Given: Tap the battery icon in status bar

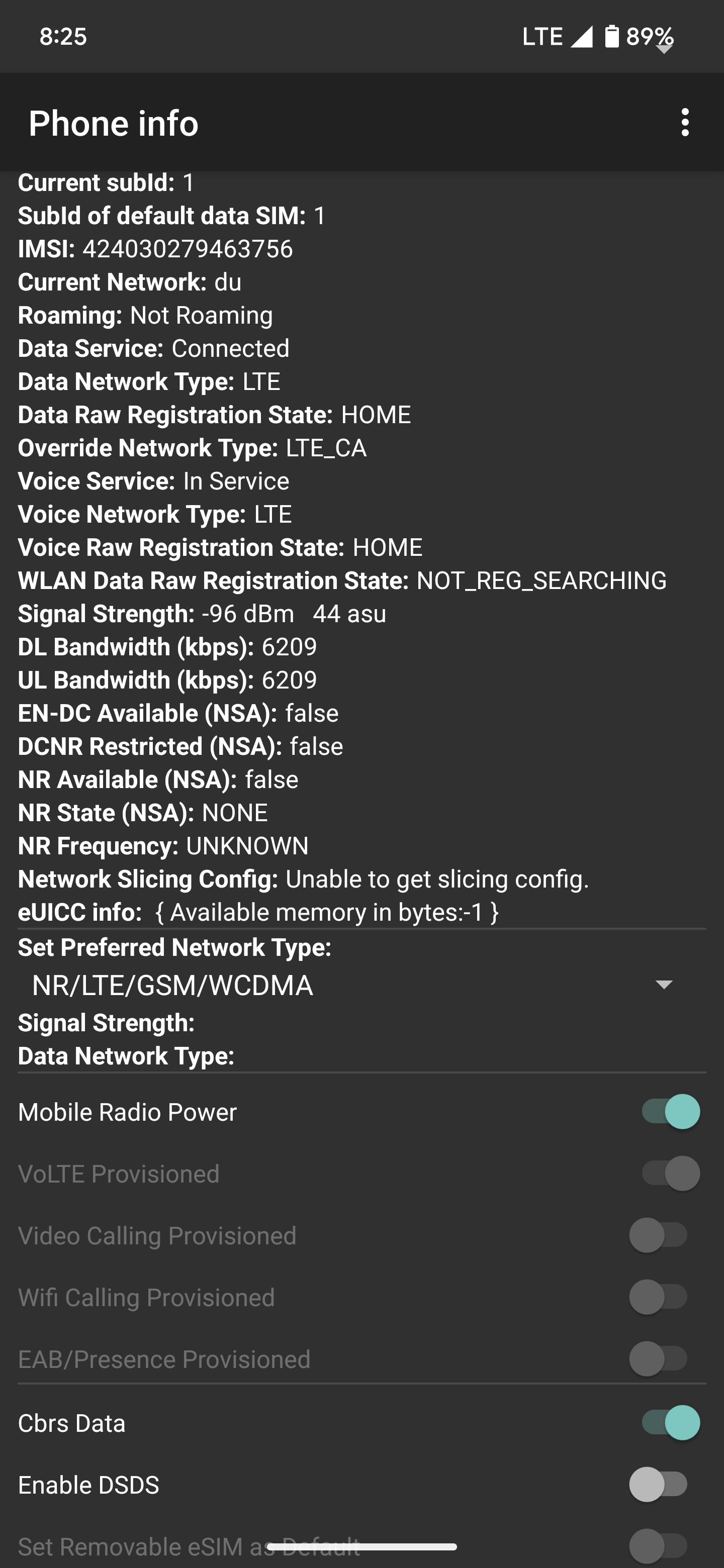Looking at the screenshot, I should click(x=611, y=37).
